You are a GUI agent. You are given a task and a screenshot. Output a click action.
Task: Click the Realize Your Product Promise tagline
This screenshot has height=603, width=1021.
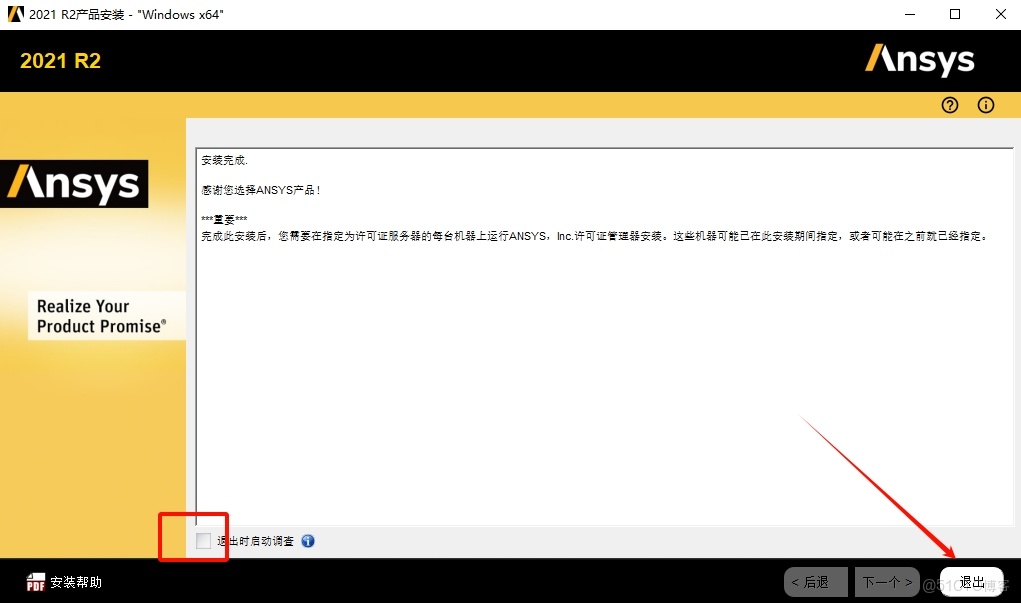104,314
